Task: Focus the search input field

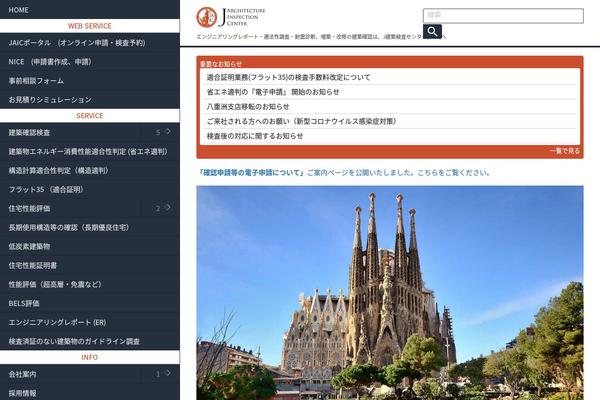Action: pyautogui.click(x=503, y=16)
